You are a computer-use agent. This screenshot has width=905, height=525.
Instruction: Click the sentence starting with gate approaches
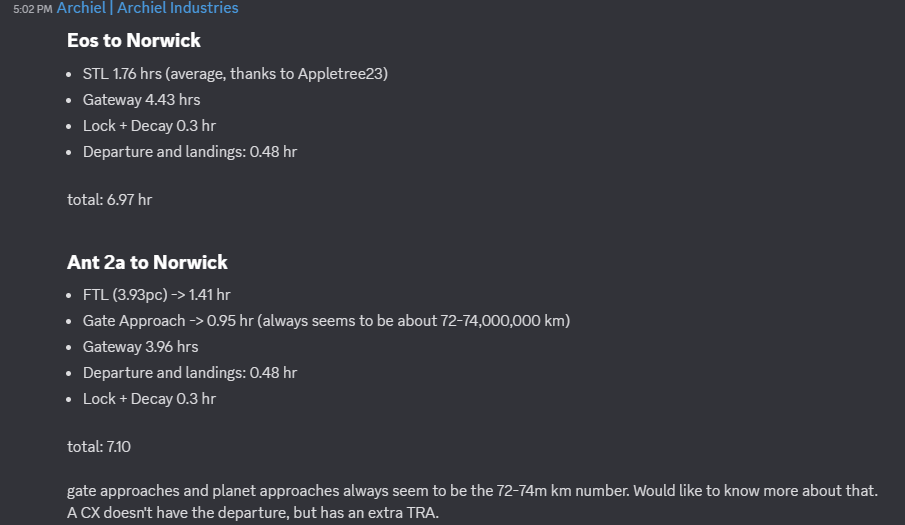[472, 492]
